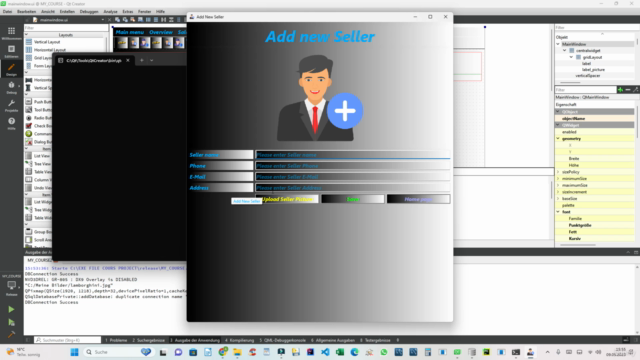Open the Hilfe mode question mark icon
This screenshot has width=640, height=360.
pyautogui.click(x=11, y=123)
